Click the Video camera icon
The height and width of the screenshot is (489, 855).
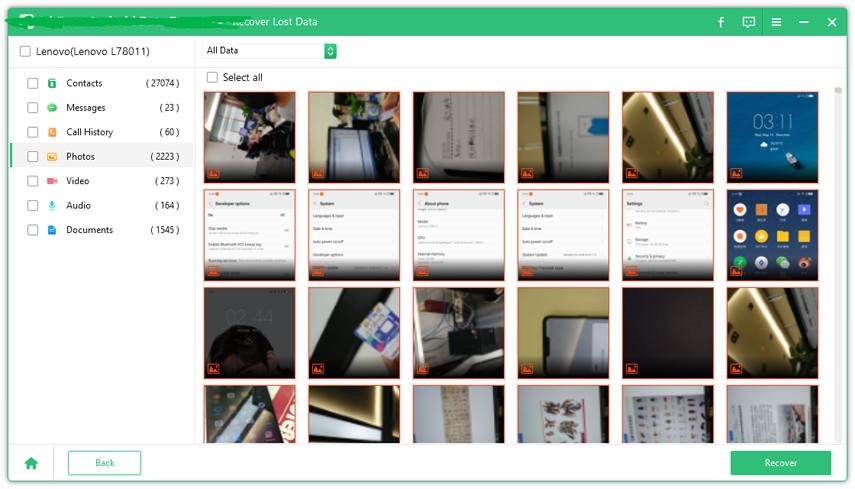52,181
